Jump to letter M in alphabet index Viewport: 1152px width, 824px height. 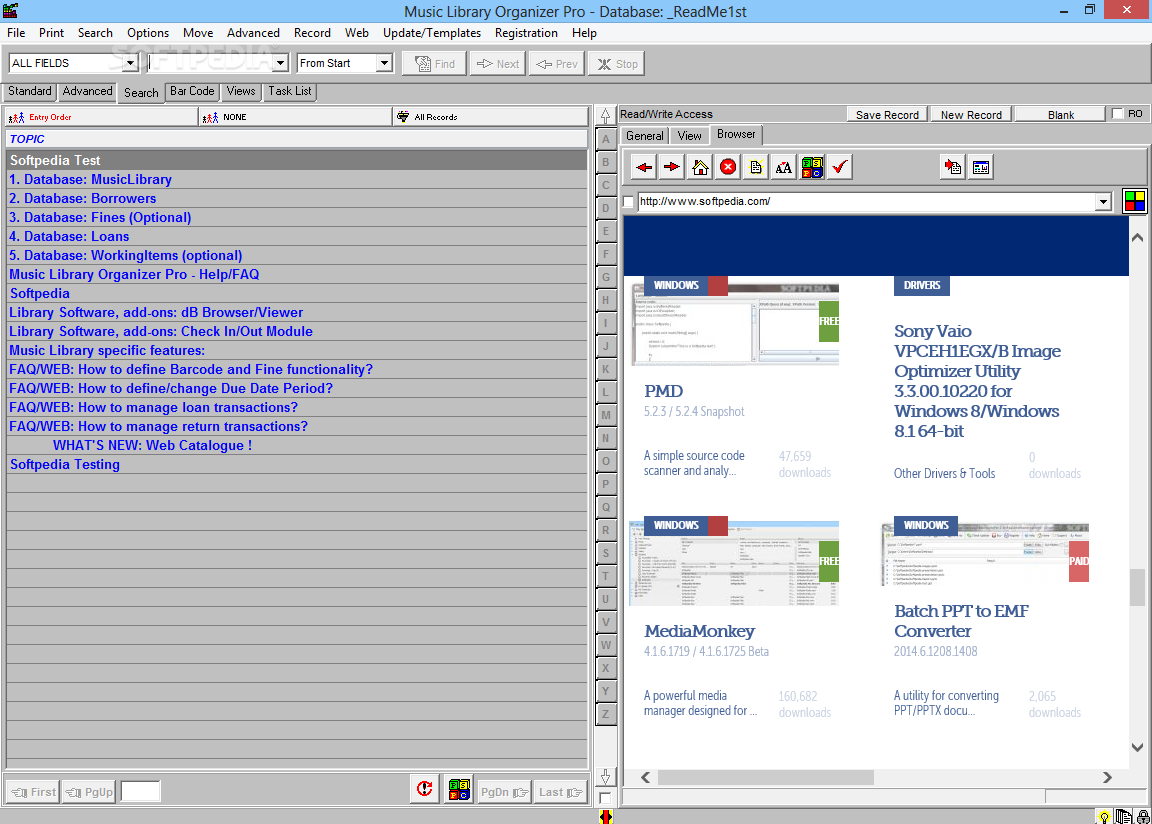click(605, 415)
